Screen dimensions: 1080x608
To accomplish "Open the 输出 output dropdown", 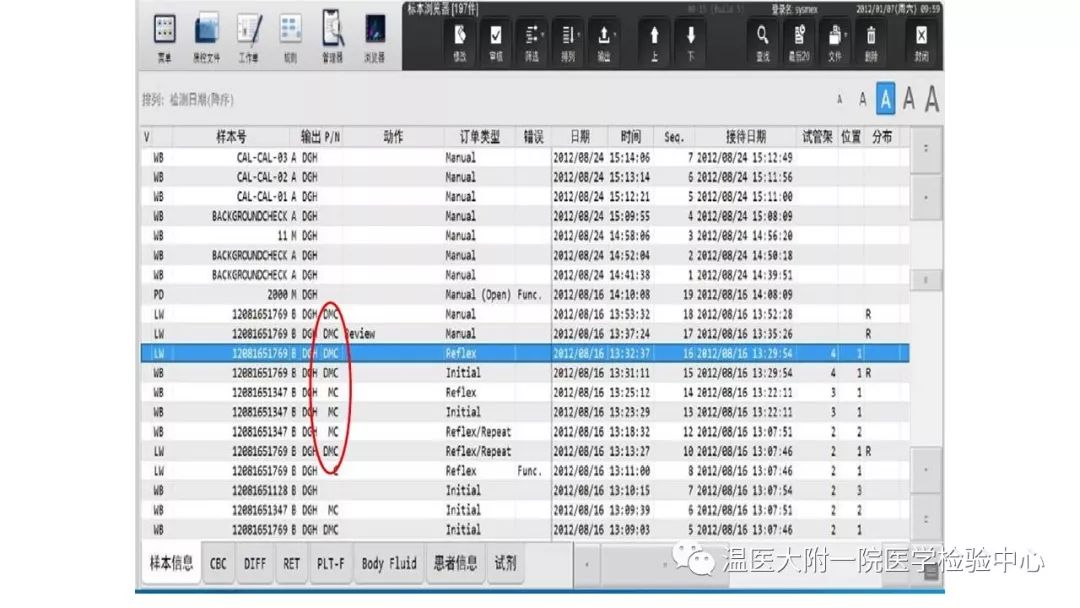I will (x=604, y=43).
